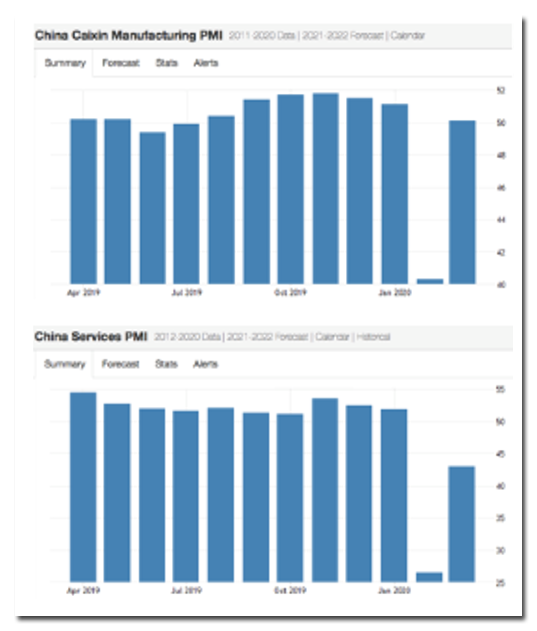
Task: Switch to Forecast tab in Services PMI
Action: click(x=120, y=364)
